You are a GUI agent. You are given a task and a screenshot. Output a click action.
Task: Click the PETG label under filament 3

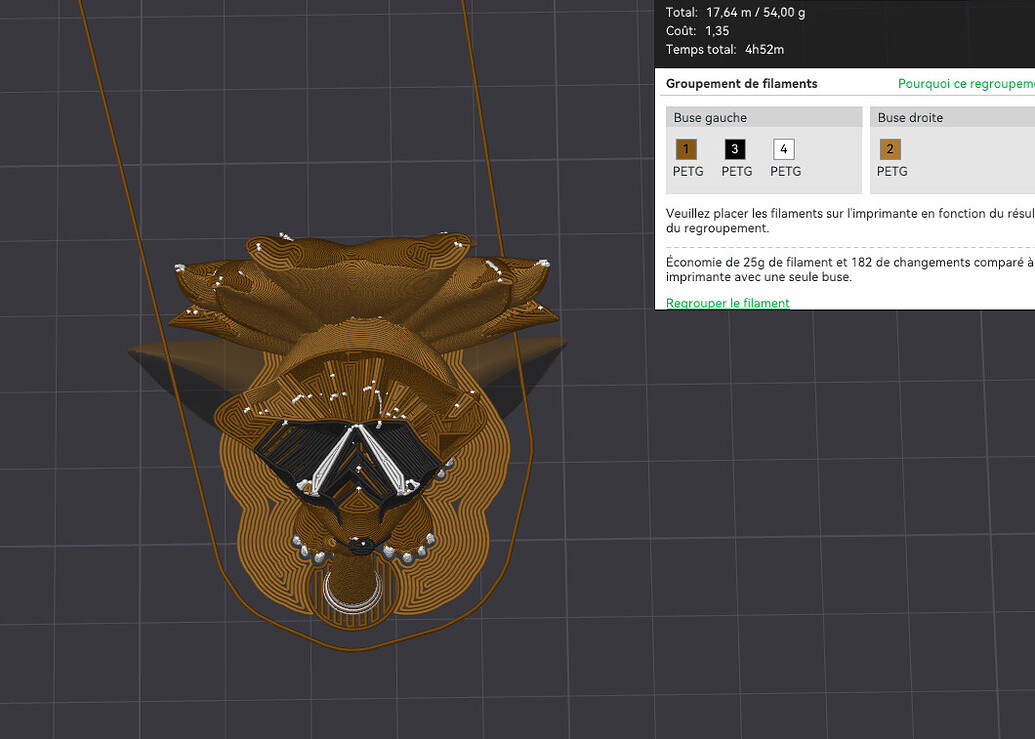point(737,172)
